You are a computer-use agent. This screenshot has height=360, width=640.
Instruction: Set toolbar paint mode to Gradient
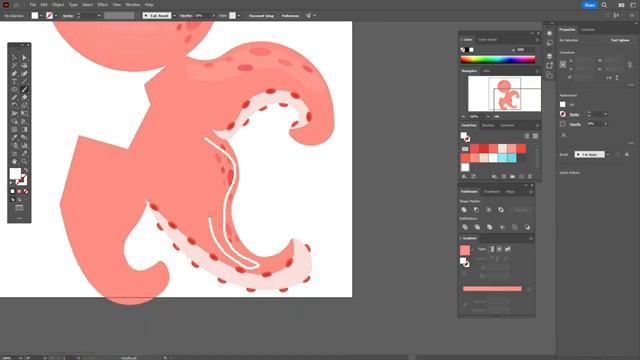tap(19, 191)
